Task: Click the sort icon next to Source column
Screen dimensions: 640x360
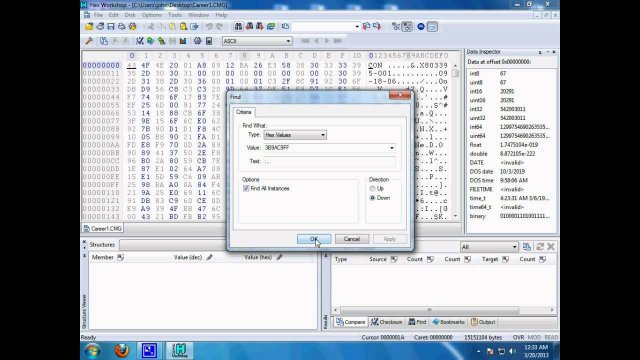Action: pyautogui.click(x=394, y=259)
